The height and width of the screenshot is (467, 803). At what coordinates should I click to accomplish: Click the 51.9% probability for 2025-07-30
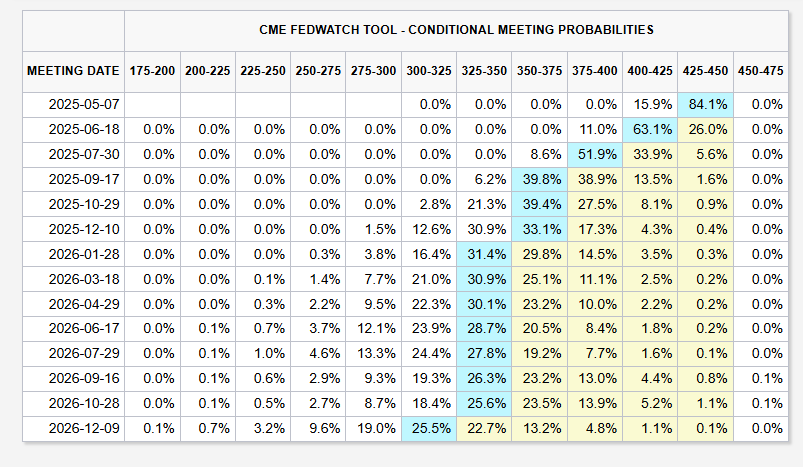tap(595, 154)
